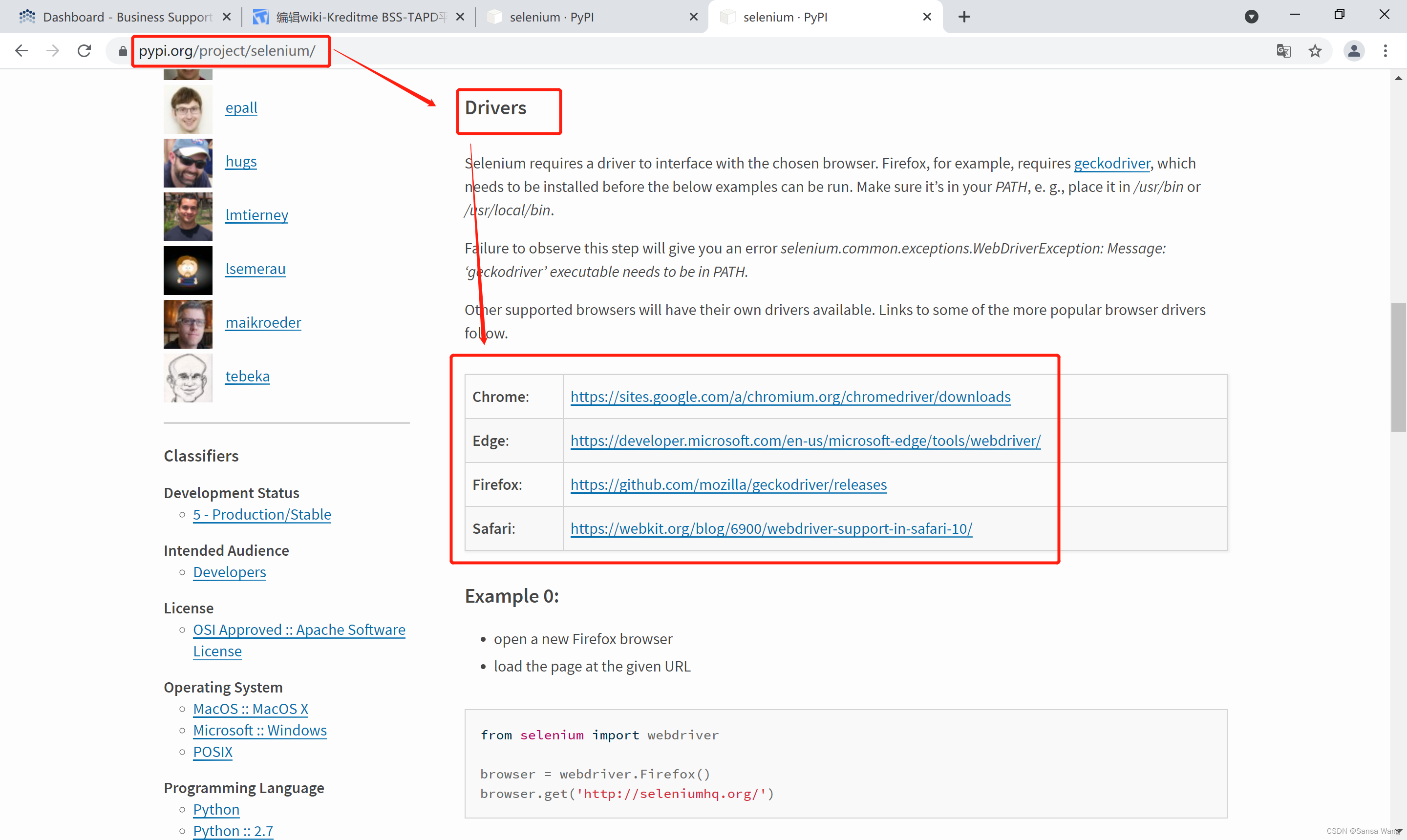Click the Classifiers sidebar heading
The image size is (1407, 840).
tap(201, 456)
